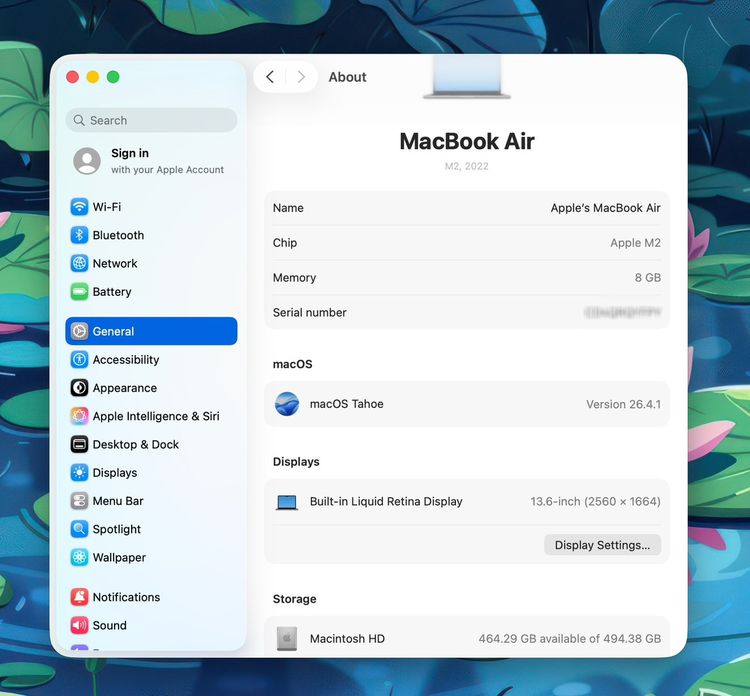Image resolution: width=750 pixels, height=696 pixels.
Task: Click the blurred serial number value
Action: point(622,312)
